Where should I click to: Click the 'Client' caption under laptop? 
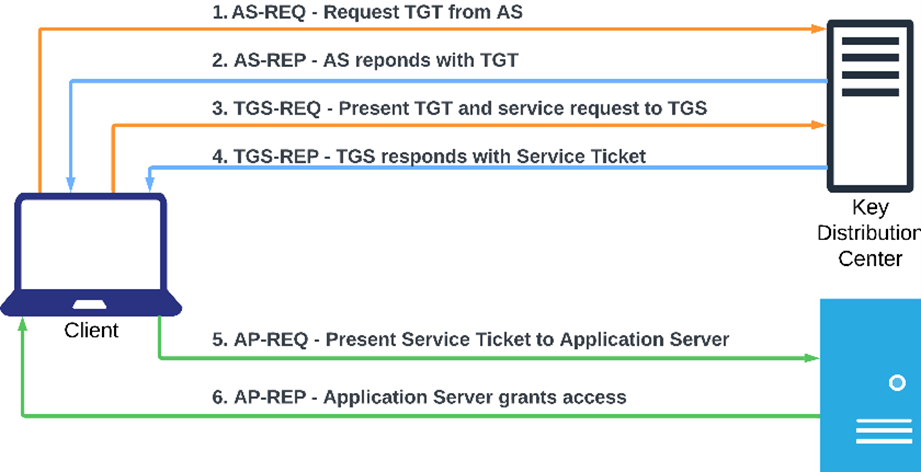coord(91,330)
